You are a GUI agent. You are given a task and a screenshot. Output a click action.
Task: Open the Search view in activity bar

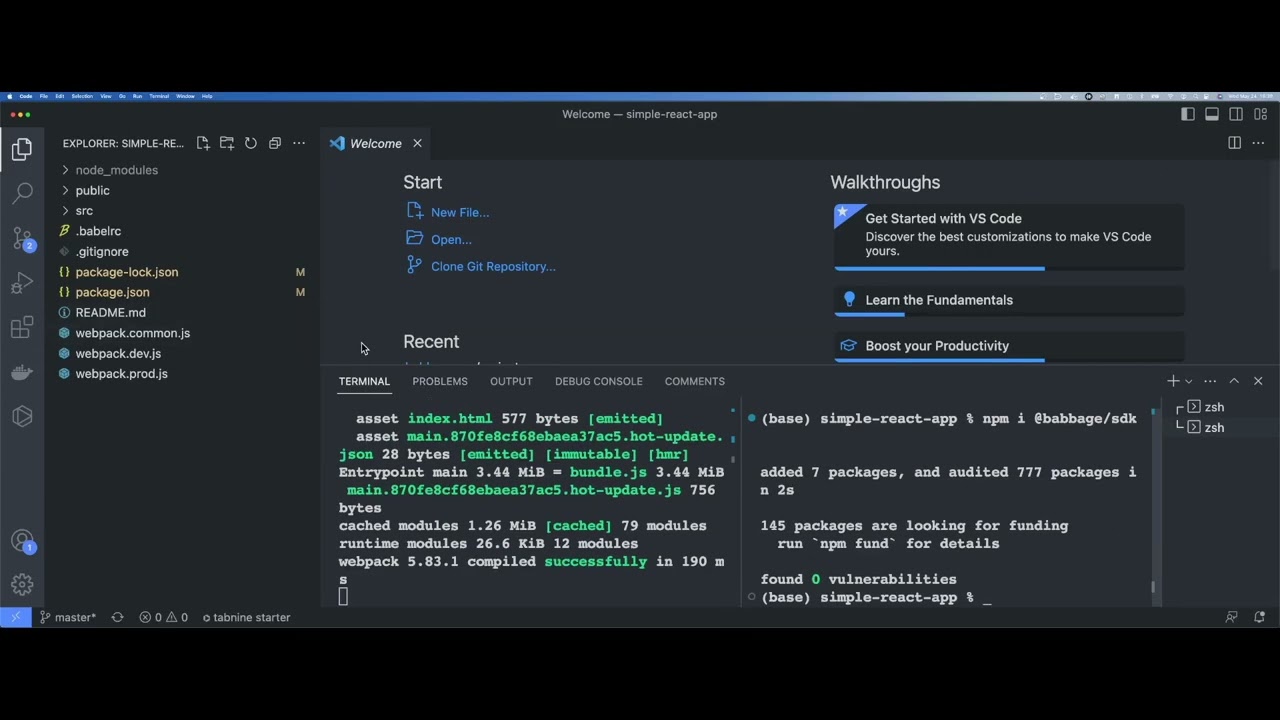(22, 192)
